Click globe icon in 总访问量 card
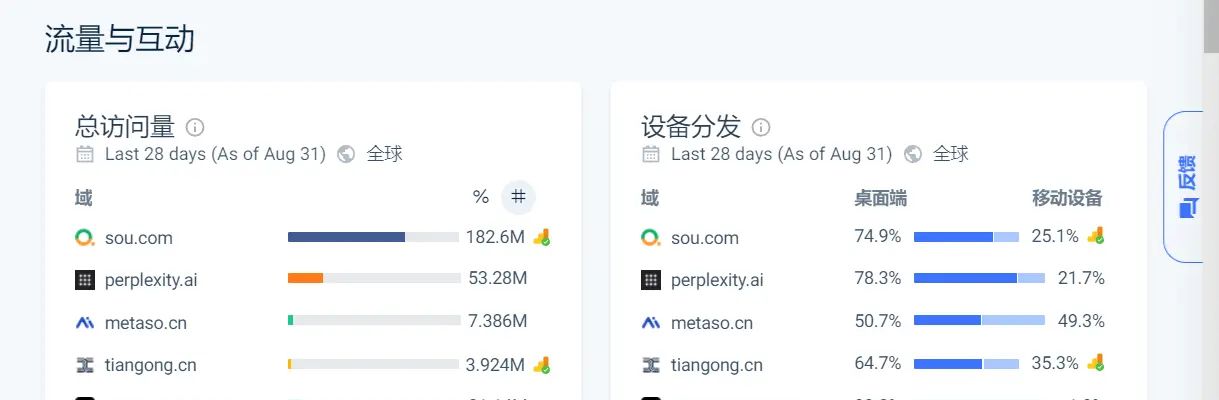This screenshot has height=400, width=1219. coord(347,154)
